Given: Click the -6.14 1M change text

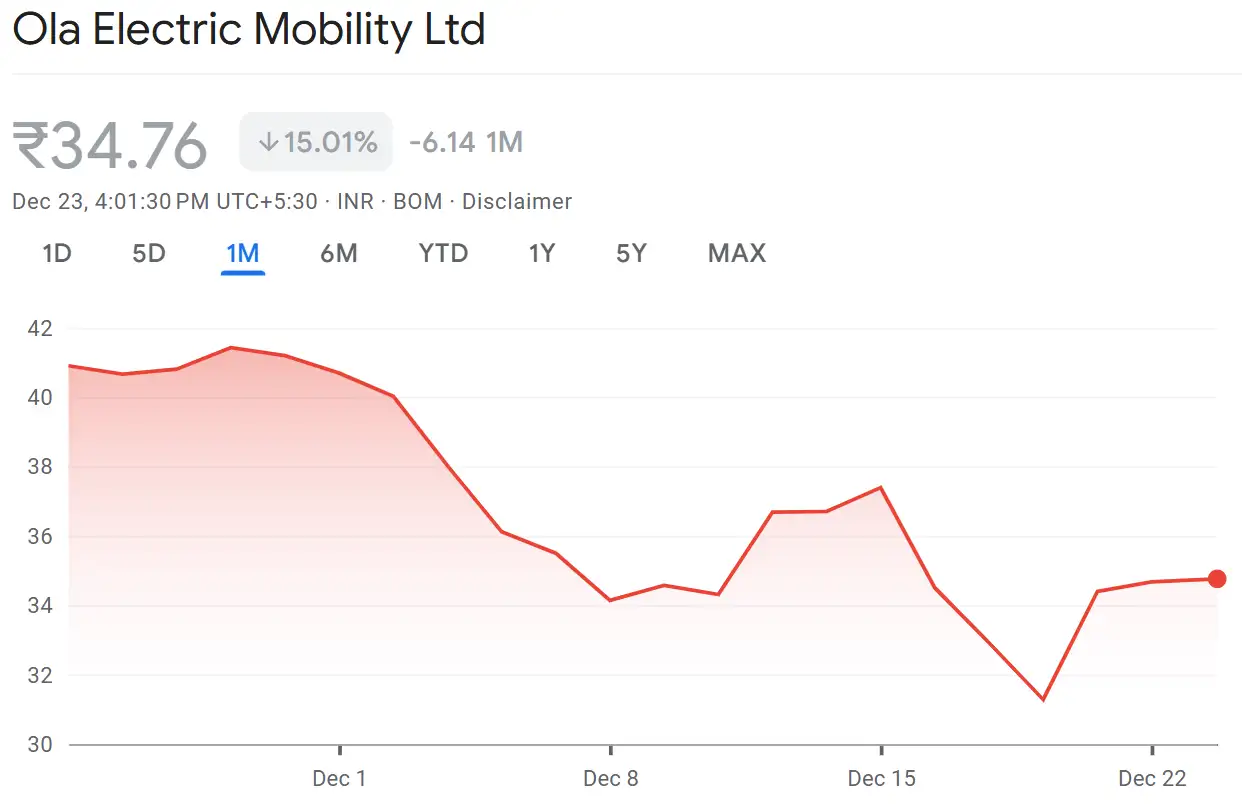Looking at the screenshot, I should click(466, 143).
